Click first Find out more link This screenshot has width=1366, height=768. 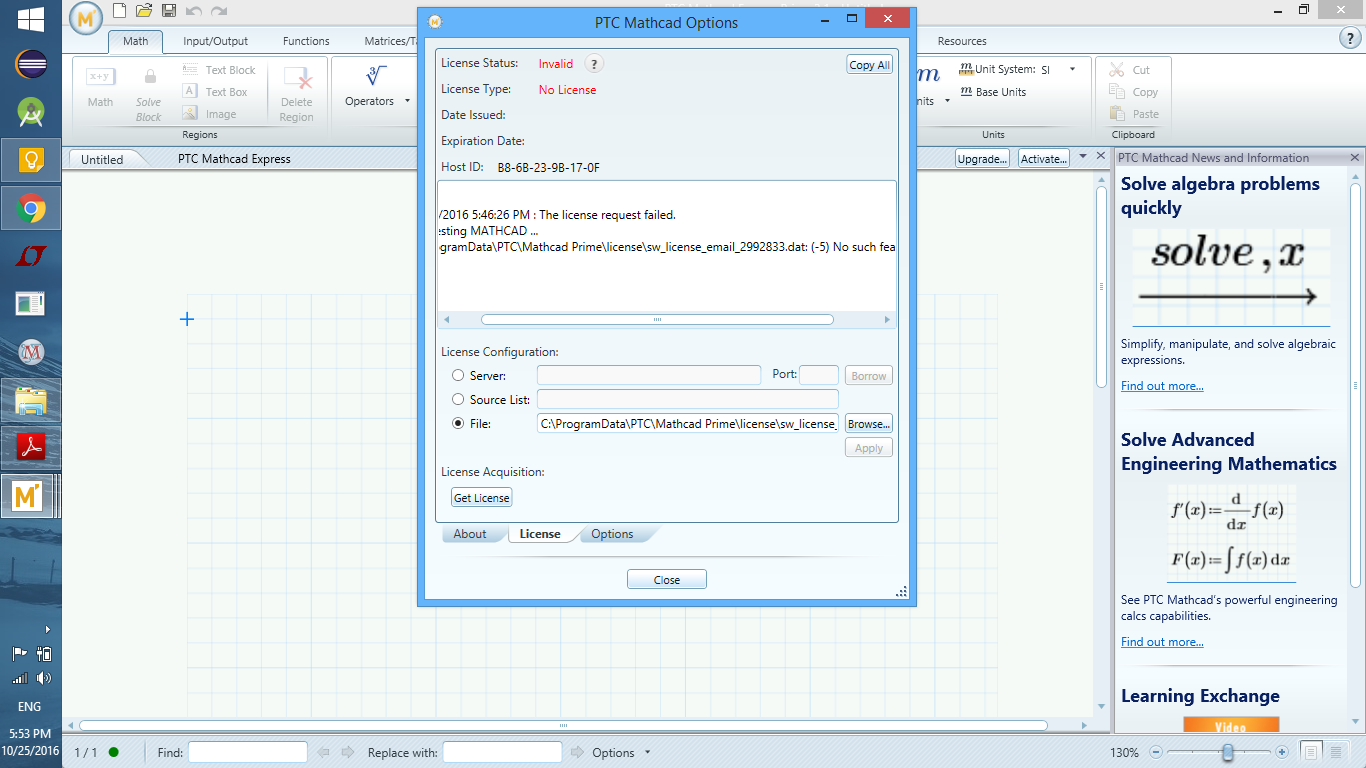[x=1162, y=386]
